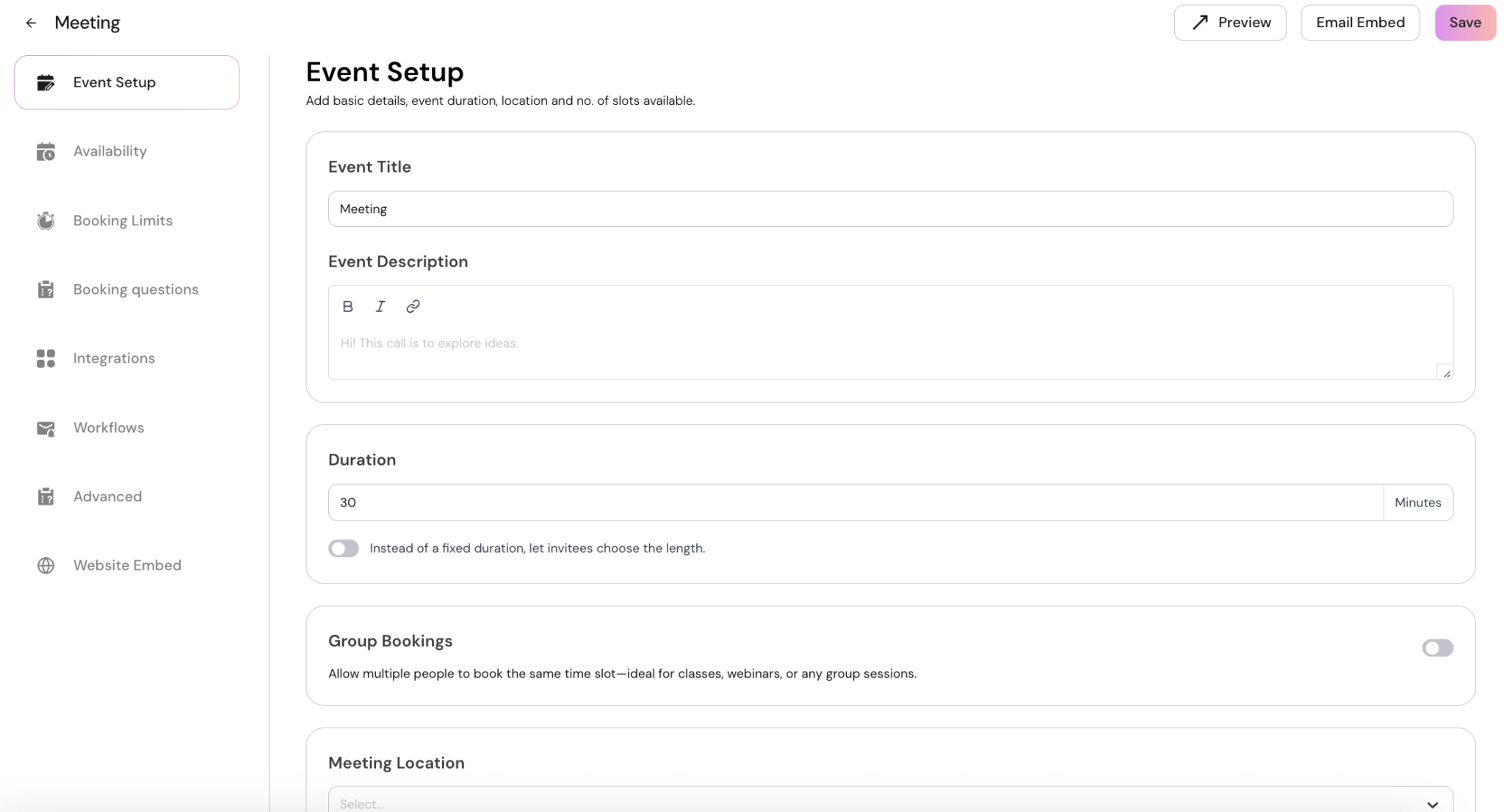The image size is (1504, 812).
Task: Open the Booking Limits section
Action: (127, 220)
